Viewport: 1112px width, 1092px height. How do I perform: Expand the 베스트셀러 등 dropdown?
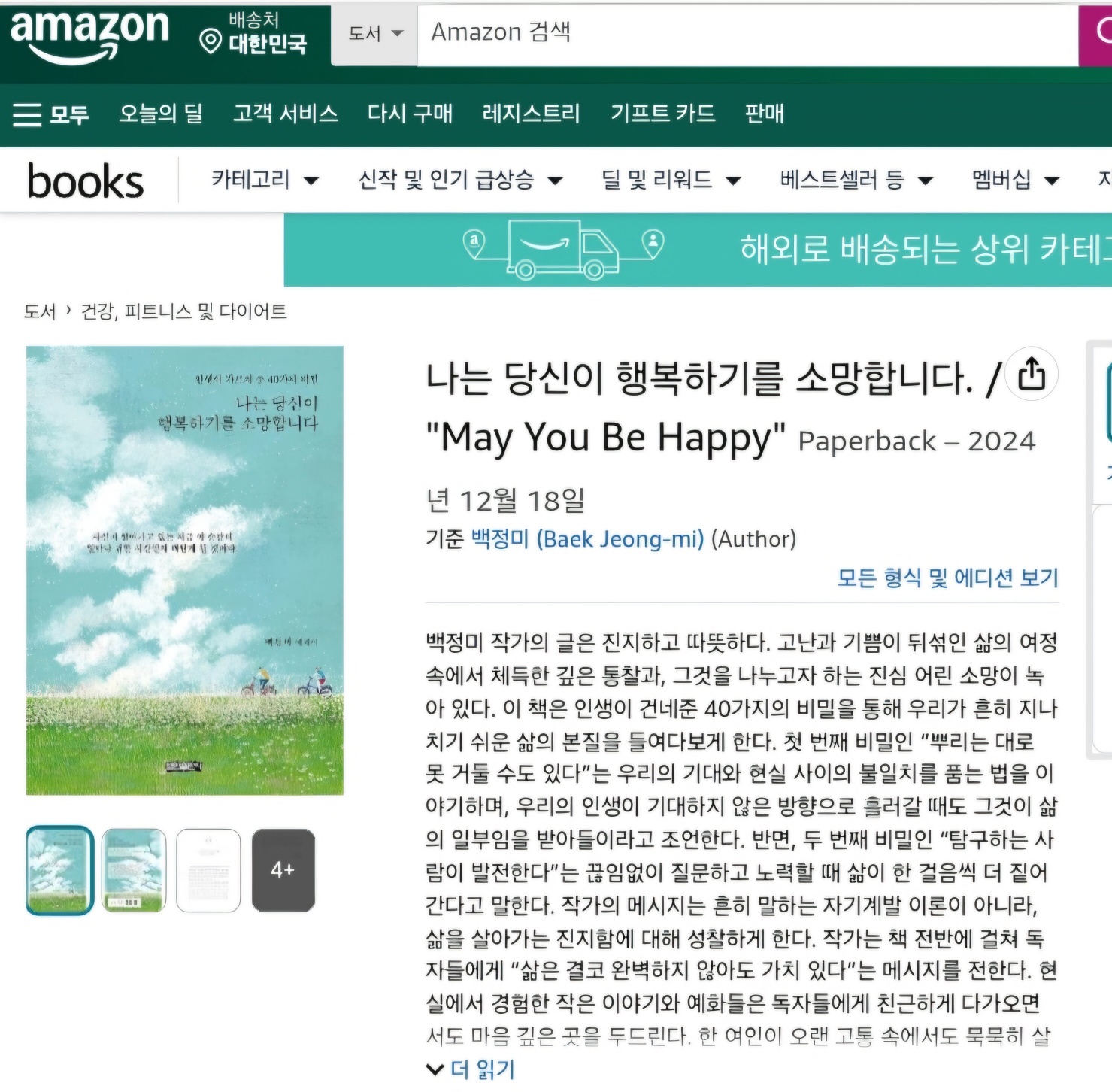pos(856,180)
